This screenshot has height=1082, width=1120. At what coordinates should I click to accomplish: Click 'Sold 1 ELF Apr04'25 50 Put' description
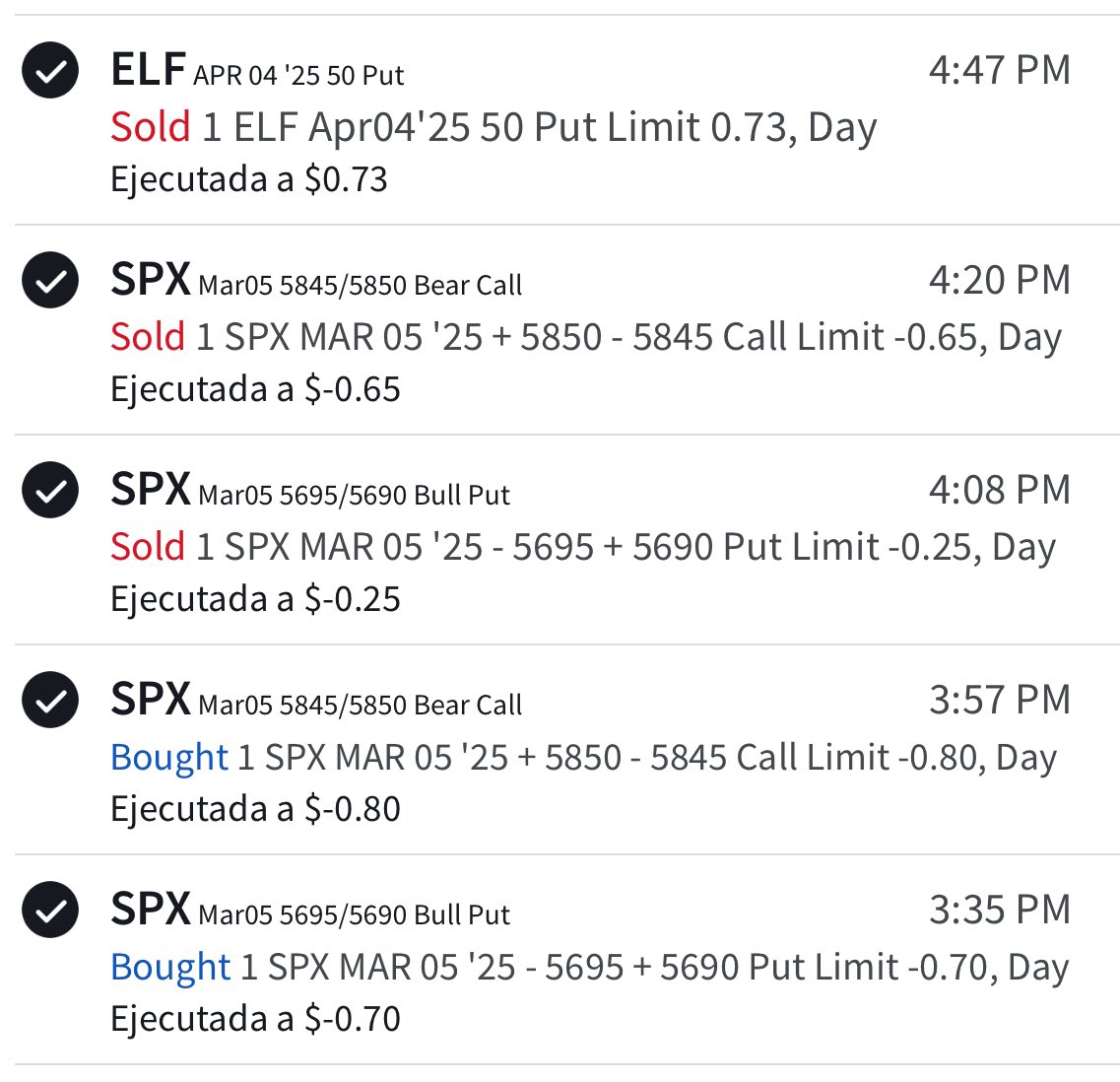point(494,128)
